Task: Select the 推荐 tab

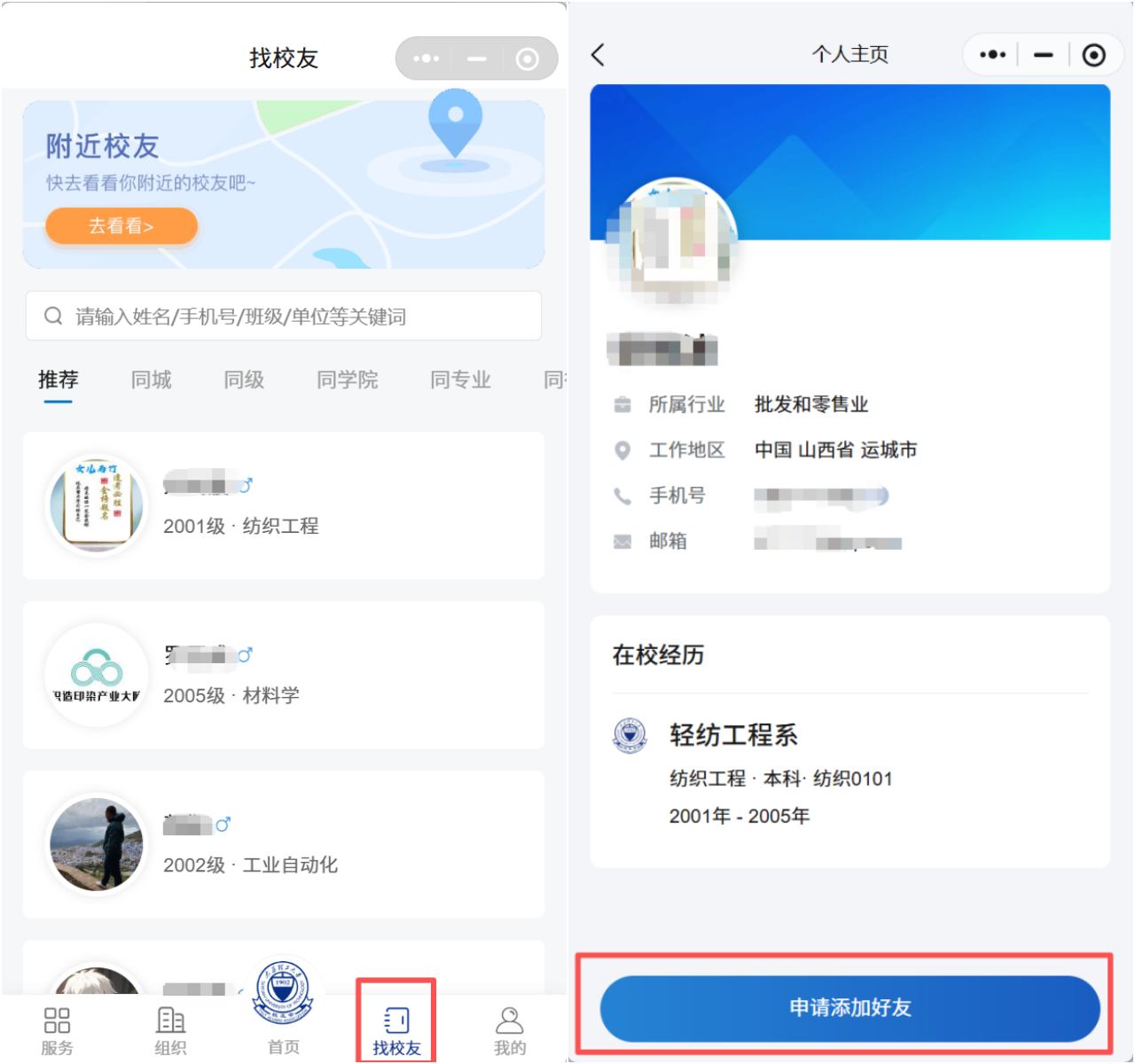Action: 59,380
